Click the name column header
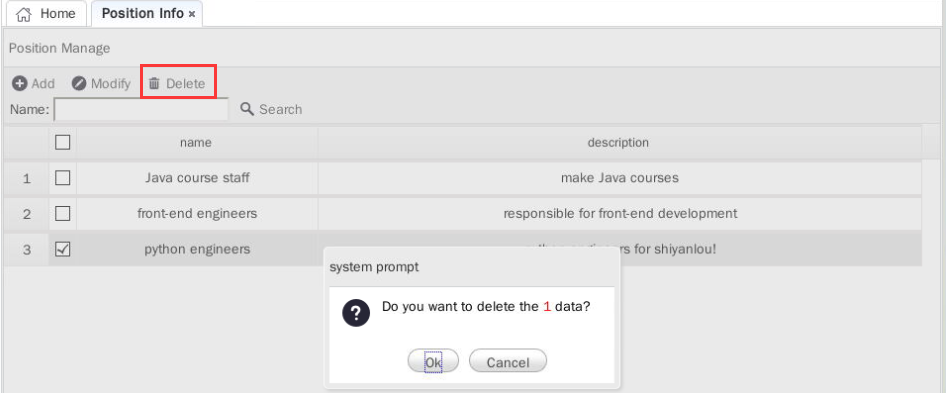This screenshot has width=946, height=393. click(197, 142)
